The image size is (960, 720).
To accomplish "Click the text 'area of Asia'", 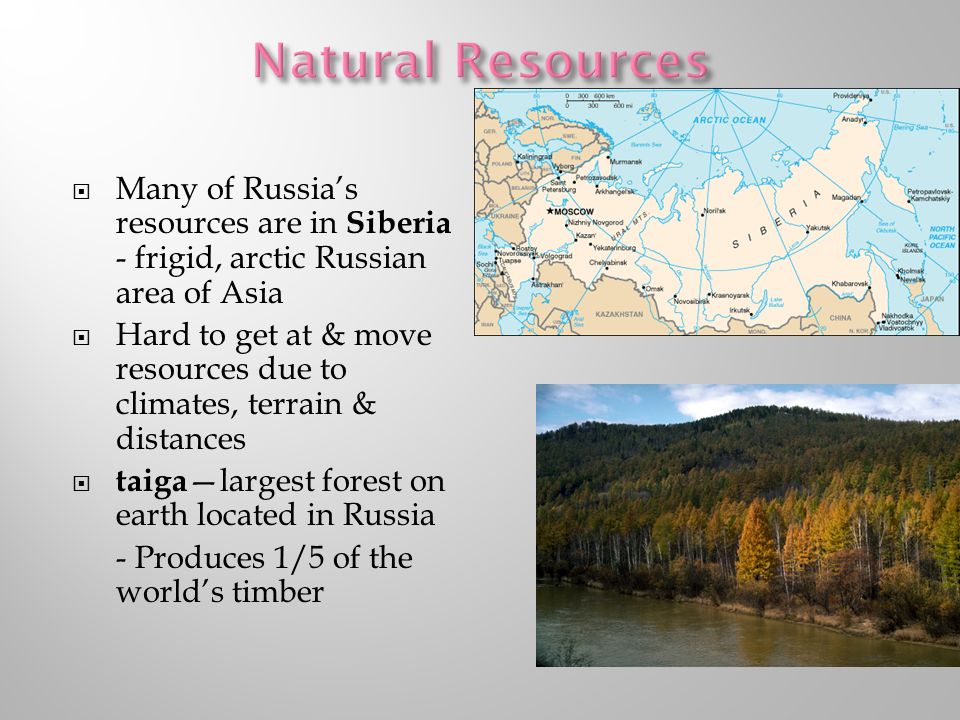I will click(x=199, y=293).
